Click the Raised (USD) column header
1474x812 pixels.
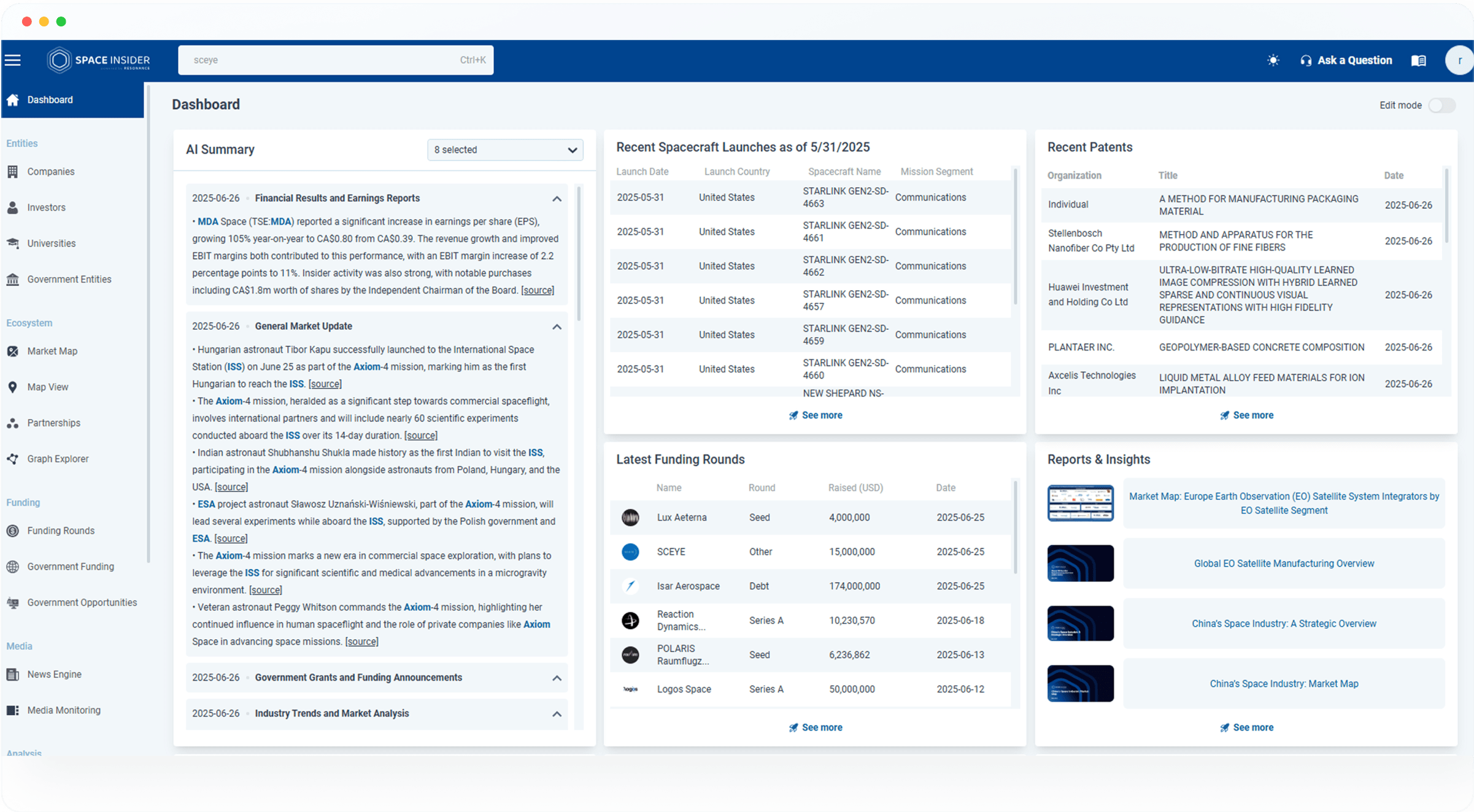coord(855,488)
